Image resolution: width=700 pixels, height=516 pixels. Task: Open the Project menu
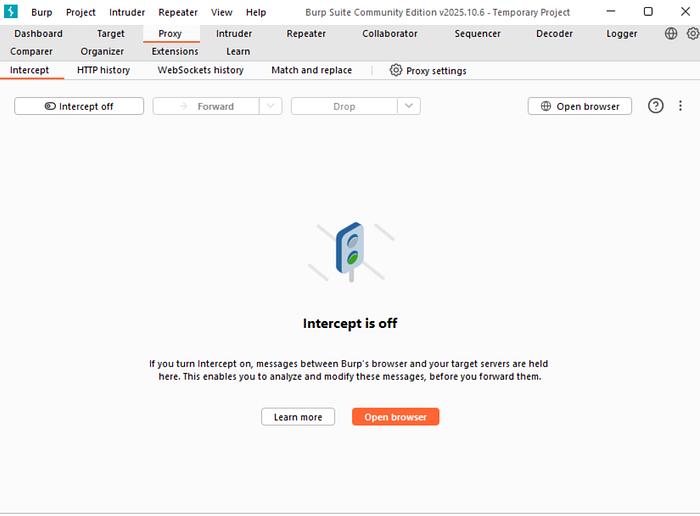coord(81,12)
